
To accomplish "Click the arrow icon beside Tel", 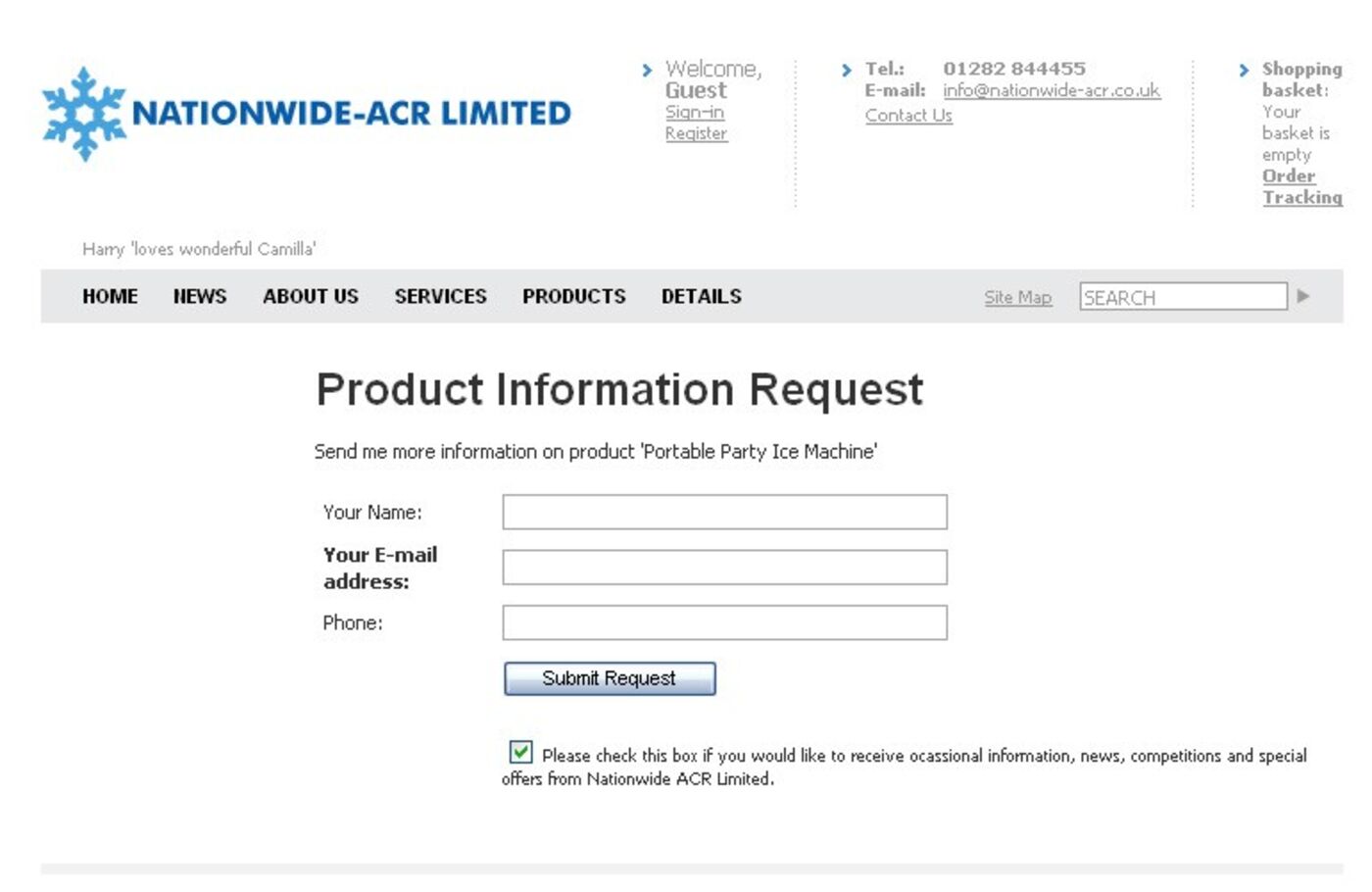I will click(x=847, y=71).
